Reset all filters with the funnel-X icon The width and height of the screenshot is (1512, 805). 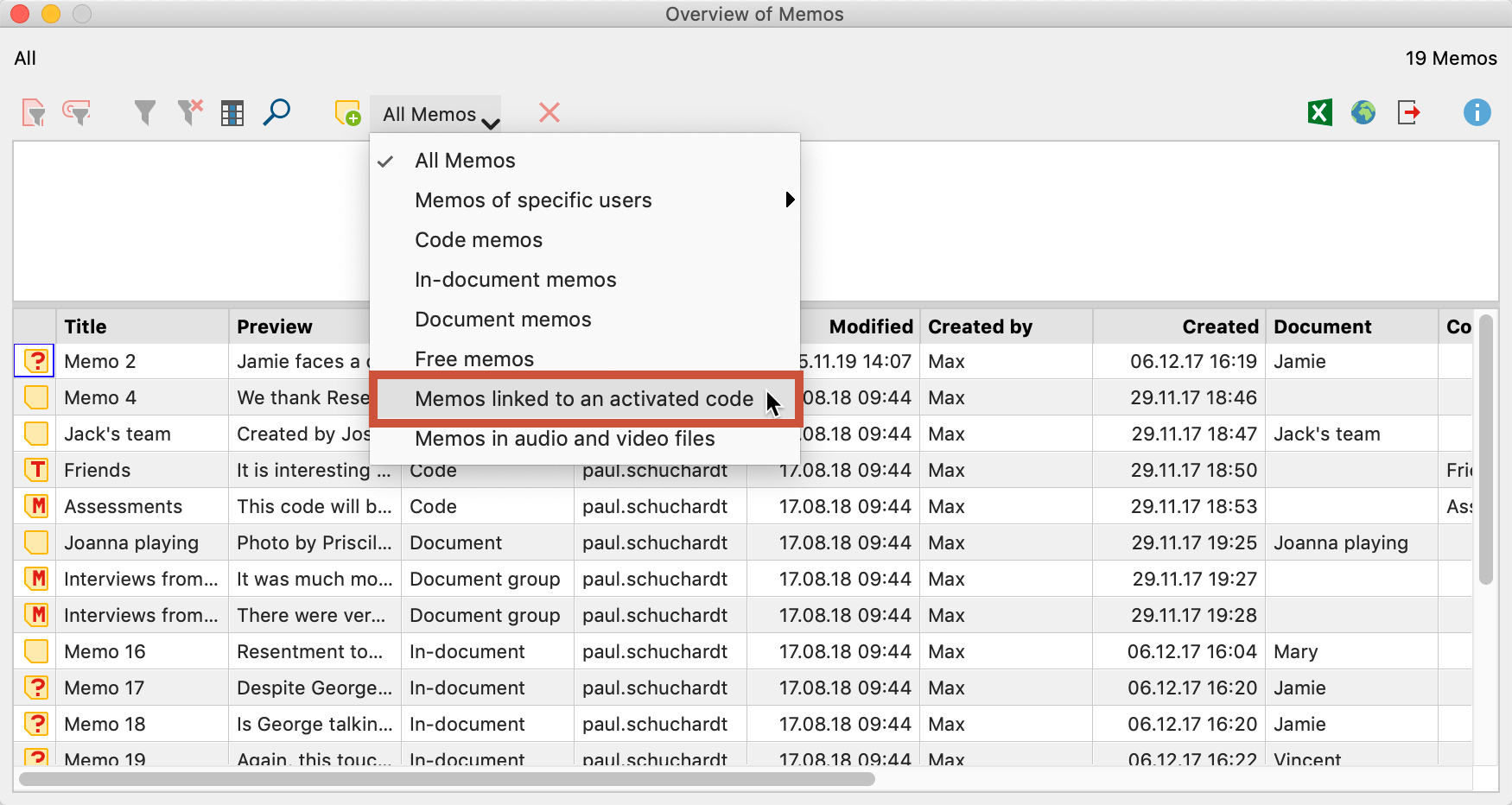(190, 112)
